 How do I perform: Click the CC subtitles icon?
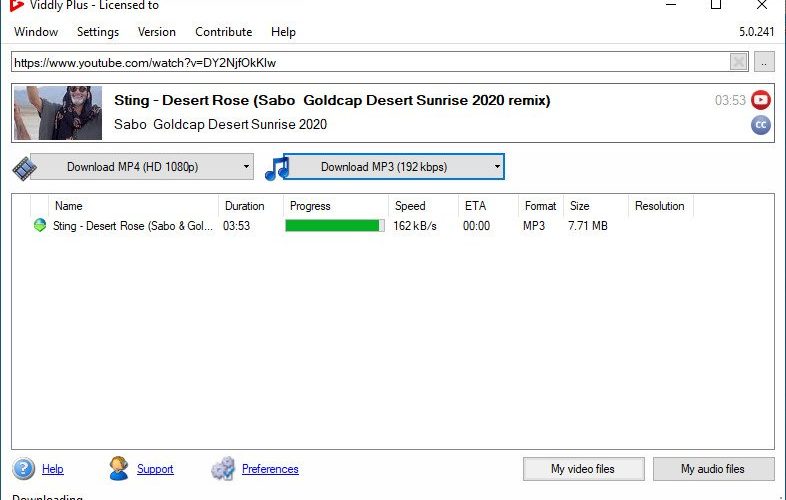(760, 125)
